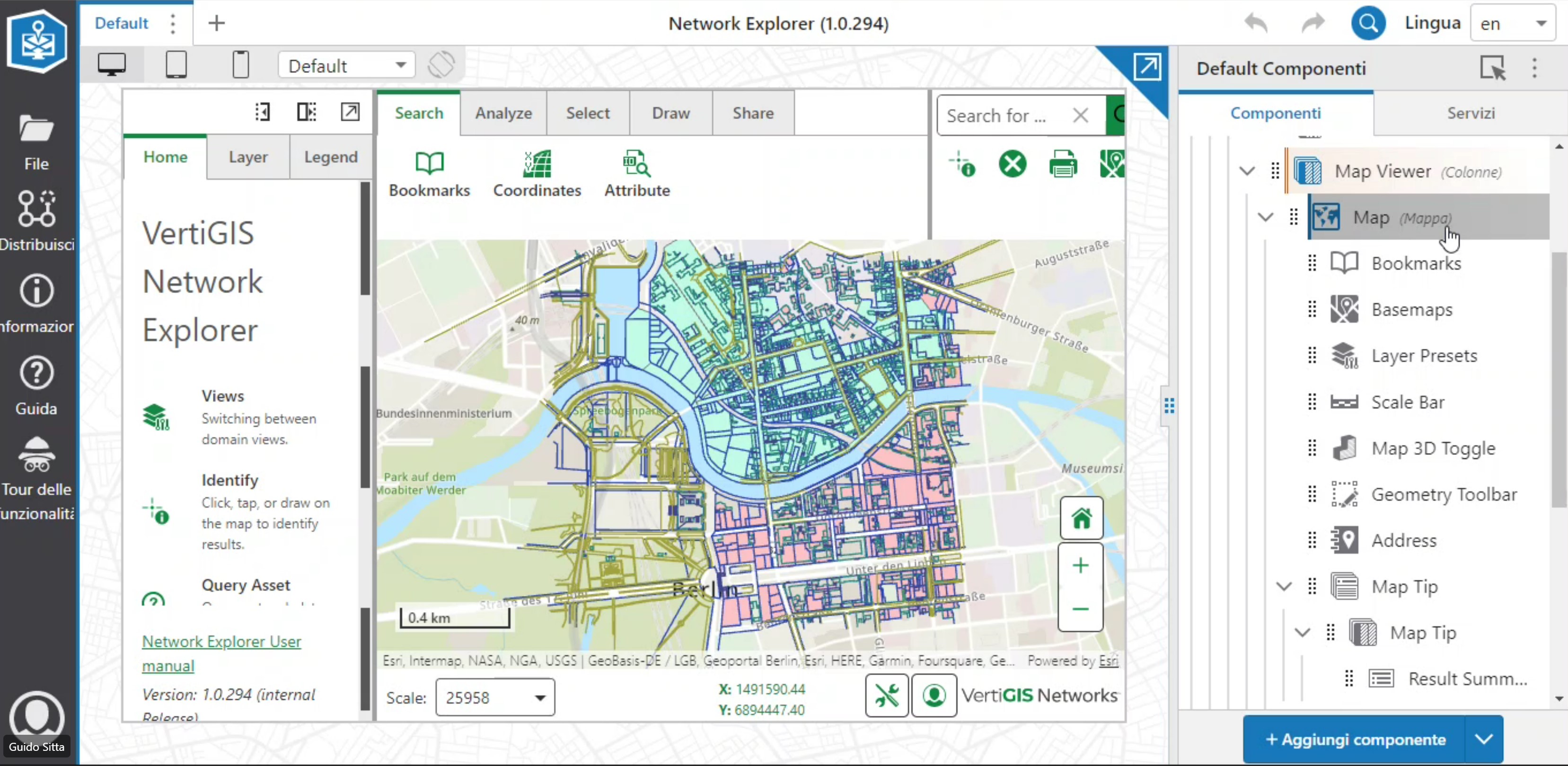Click the pop-out preview arrow icon
The image size is (1568, 766).
[1147, 66]
